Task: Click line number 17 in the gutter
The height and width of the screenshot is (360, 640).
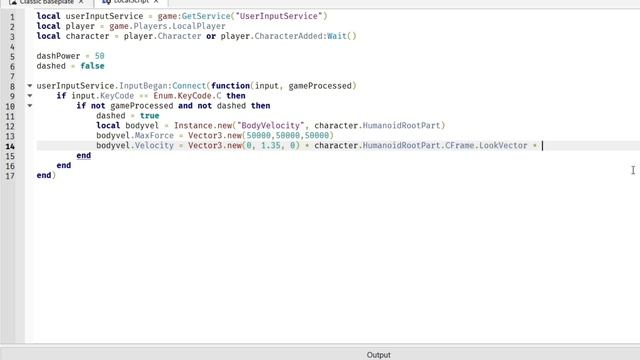Action: tap(10, 176)
